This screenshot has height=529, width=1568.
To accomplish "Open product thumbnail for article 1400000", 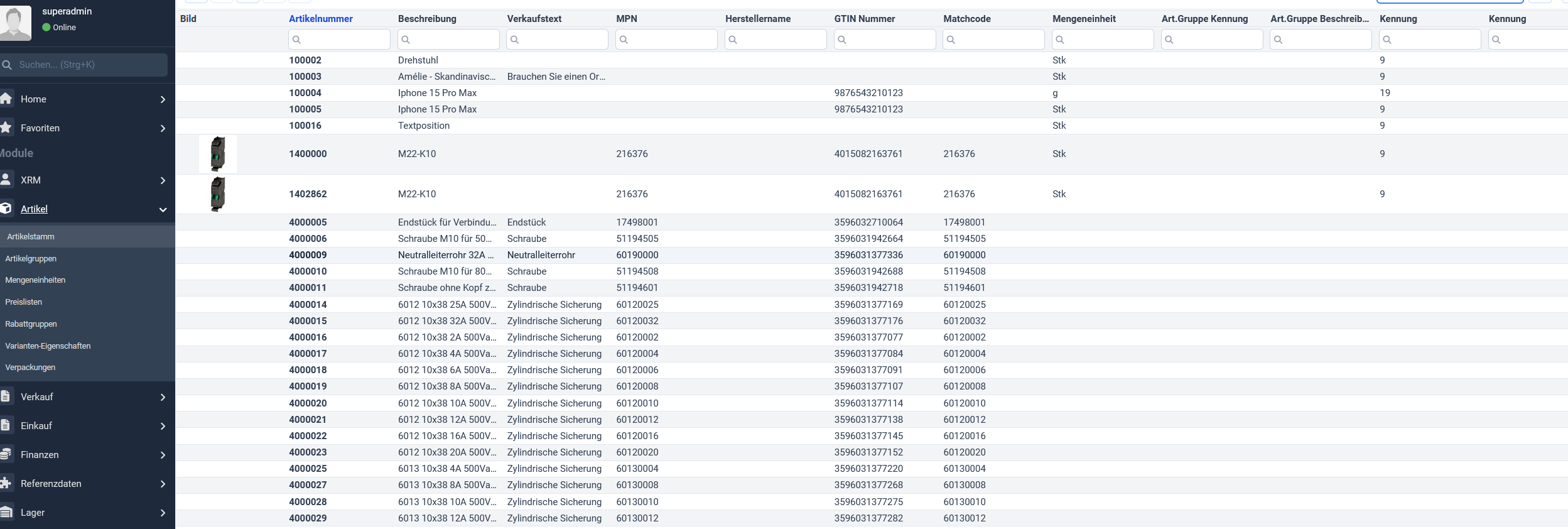I will 218,154.
